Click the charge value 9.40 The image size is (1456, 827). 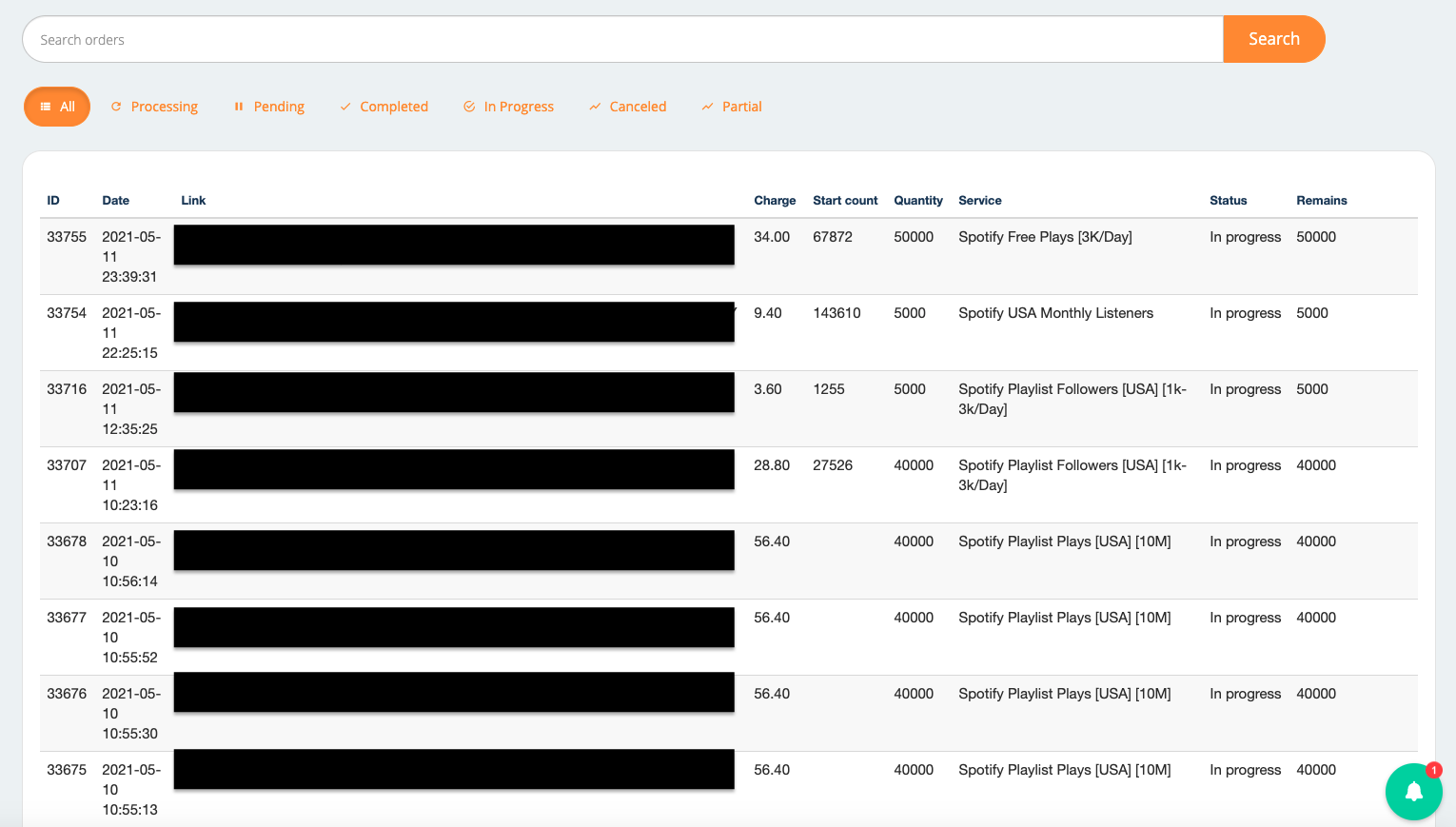click(768, 313)
